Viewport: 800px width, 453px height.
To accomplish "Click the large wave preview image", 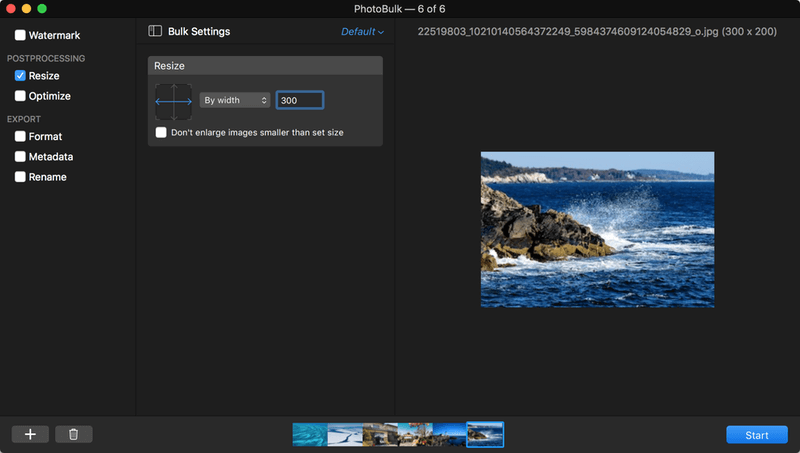I will [x=597, y=230].
